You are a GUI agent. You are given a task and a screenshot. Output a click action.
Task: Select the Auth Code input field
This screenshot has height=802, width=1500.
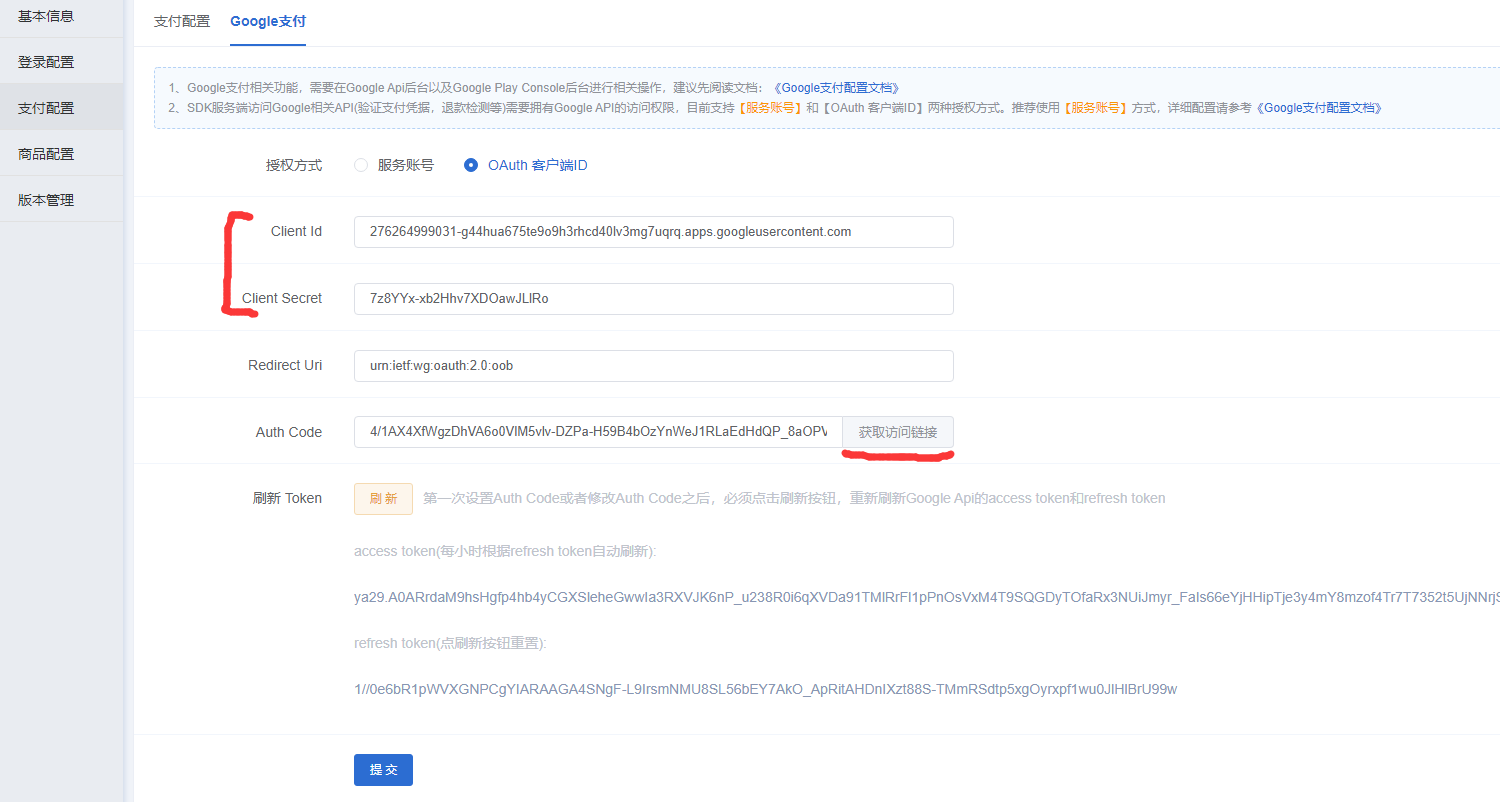point(597,432)
